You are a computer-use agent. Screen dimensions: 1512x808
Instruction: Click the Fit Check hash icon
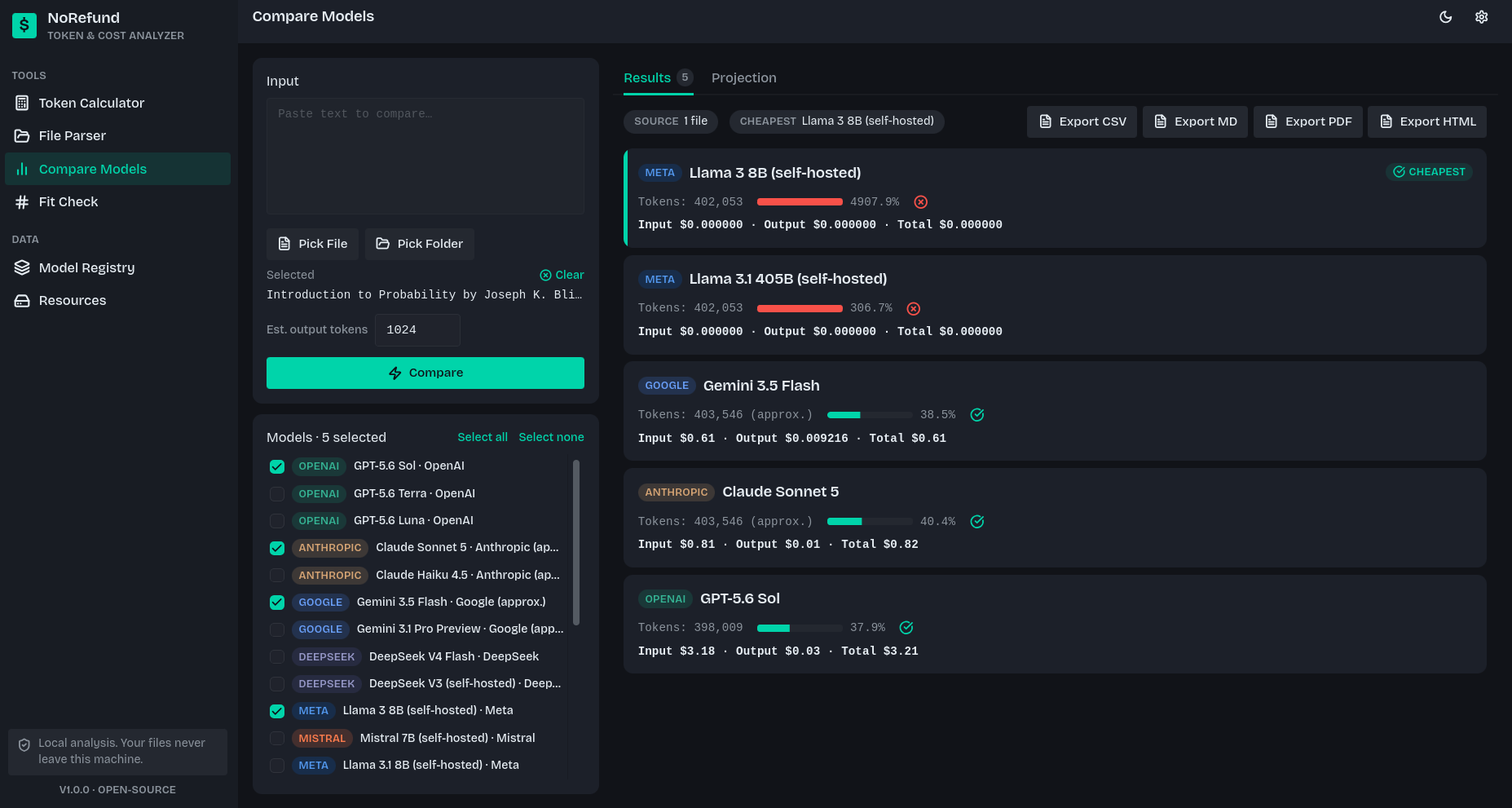click(22, 201)
